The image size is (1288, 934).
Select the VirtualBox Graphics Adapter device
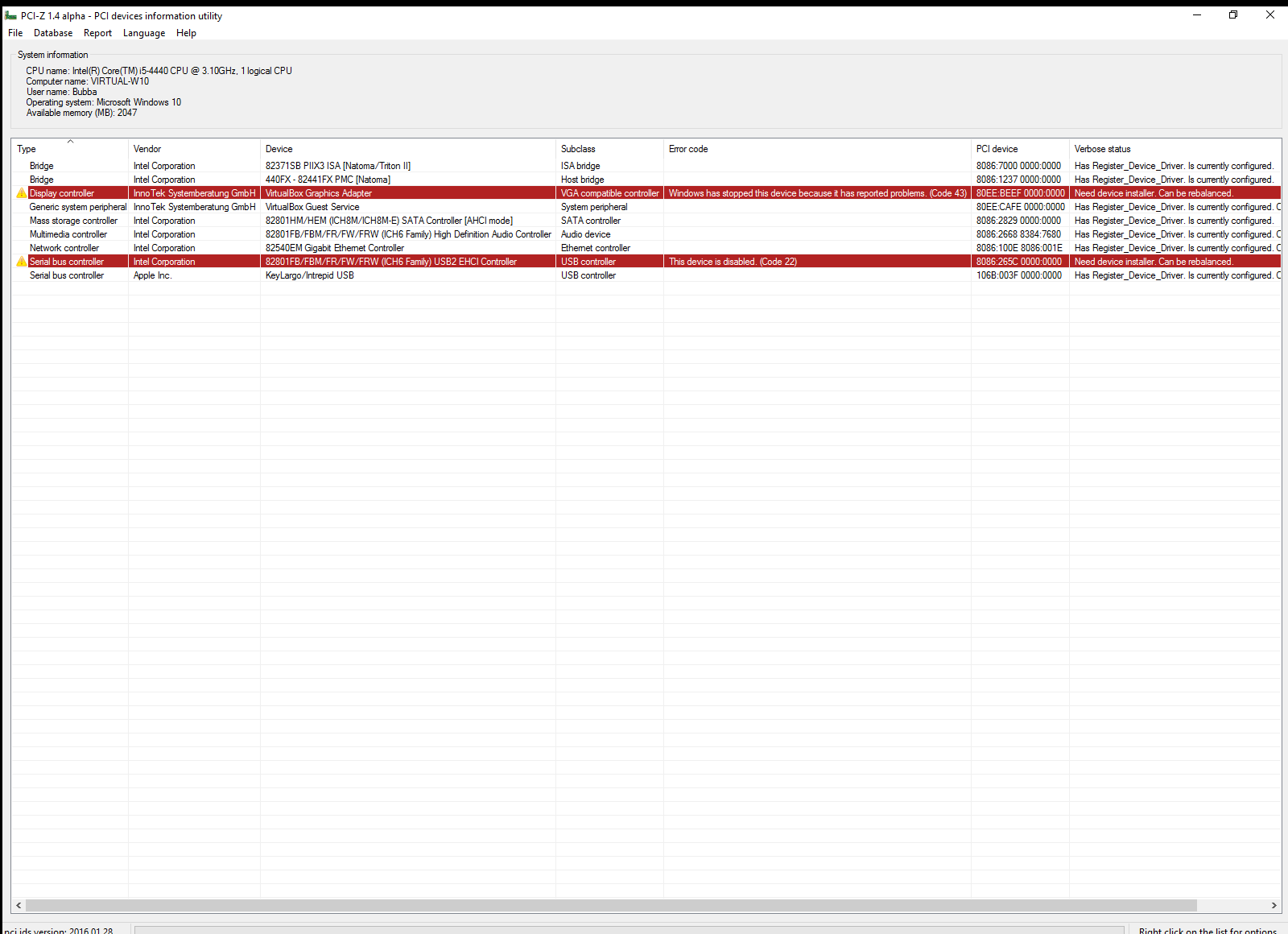pyautogui.click(x=319, y=193)
